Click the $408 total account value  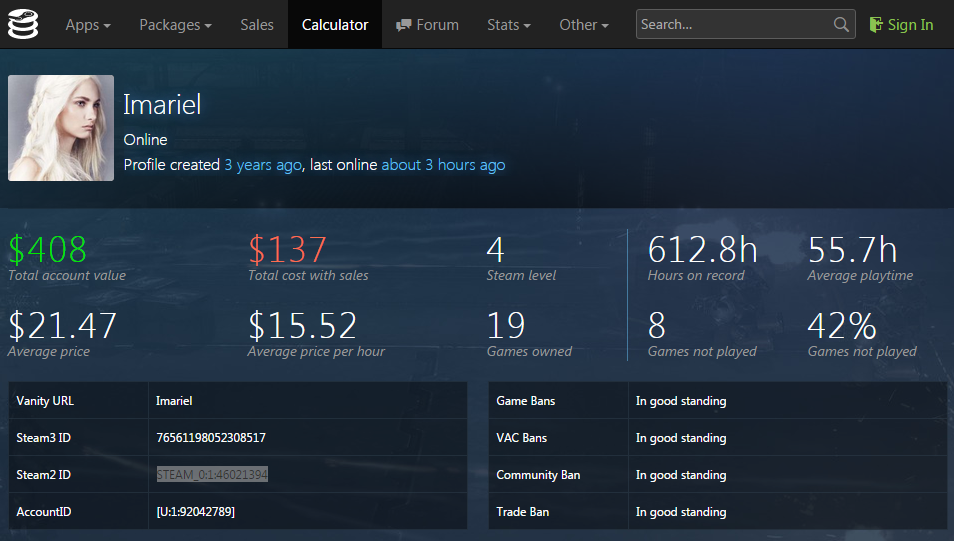[x=47, y=250]
